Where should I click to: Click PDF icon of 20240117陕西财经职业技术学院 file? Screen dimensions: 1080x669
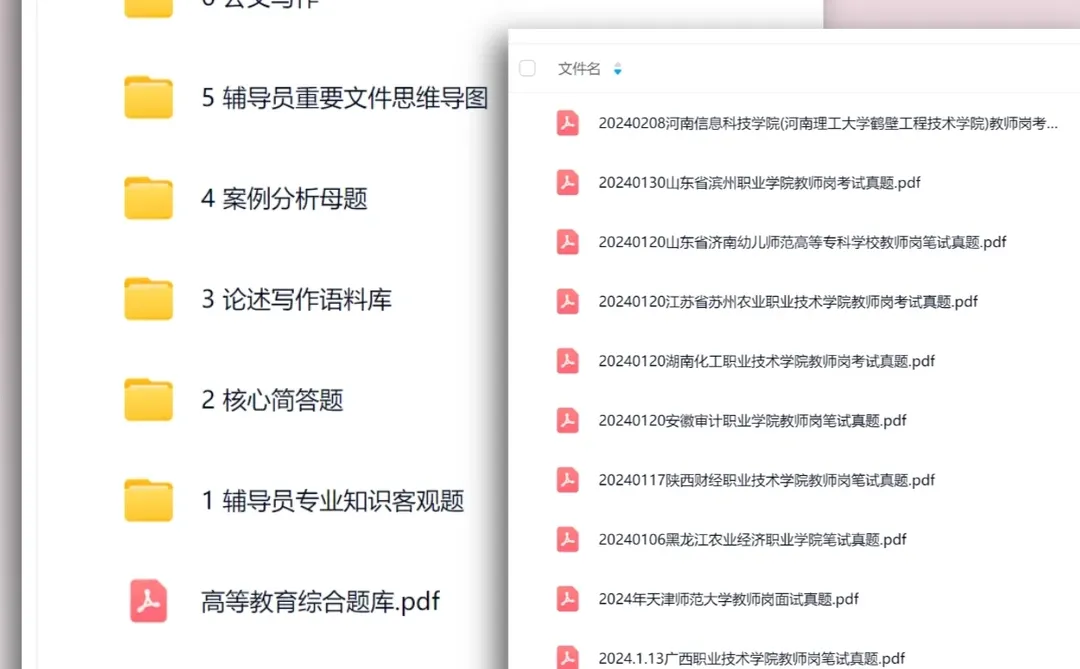point(567,480)
